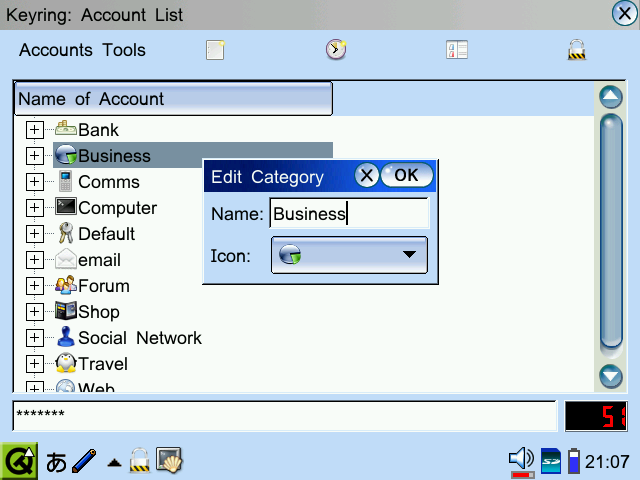Click the SD card icon in tray
This screenshot has width=640, height=480.
point(551,461)
